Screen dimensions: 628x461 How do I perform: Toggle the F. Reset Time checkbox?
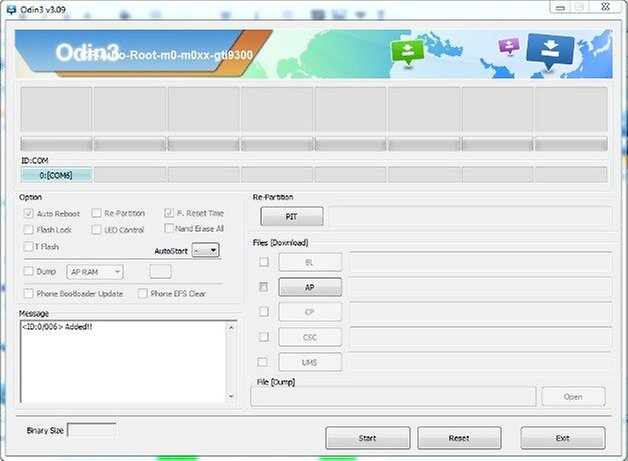pos(169,213)
